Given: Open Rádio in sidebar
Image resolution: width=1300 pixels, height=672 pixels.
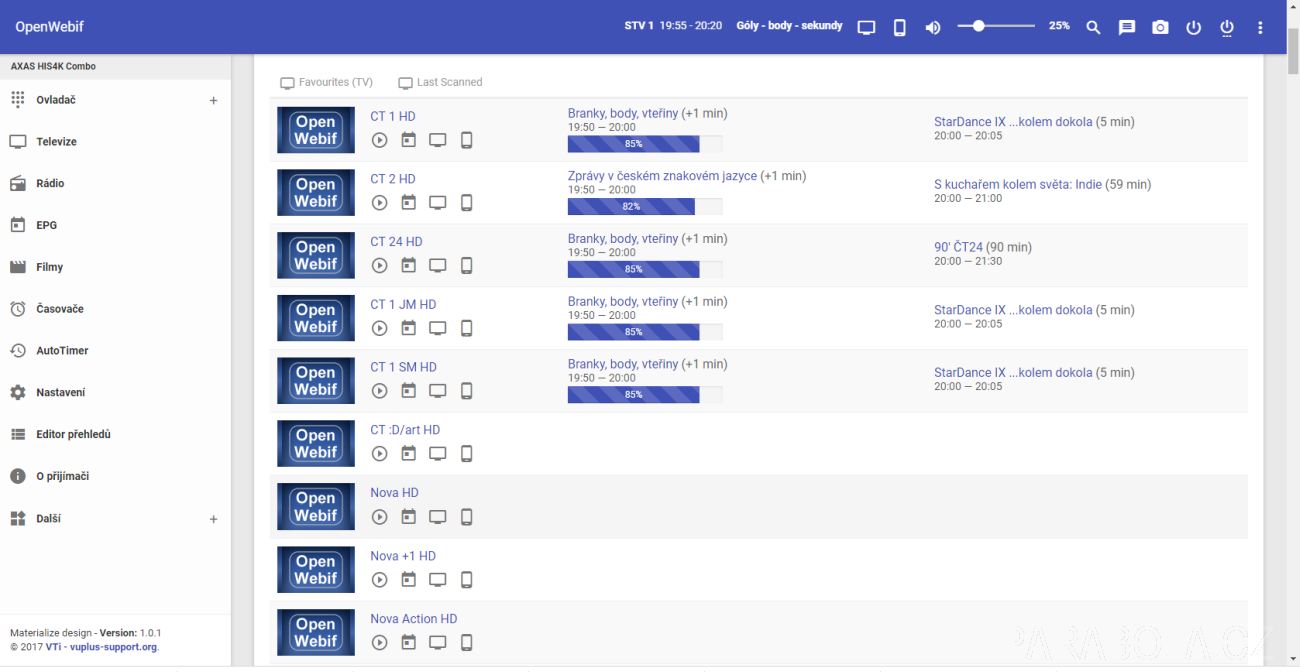Looking at the screenshot, I should [115, 184].
